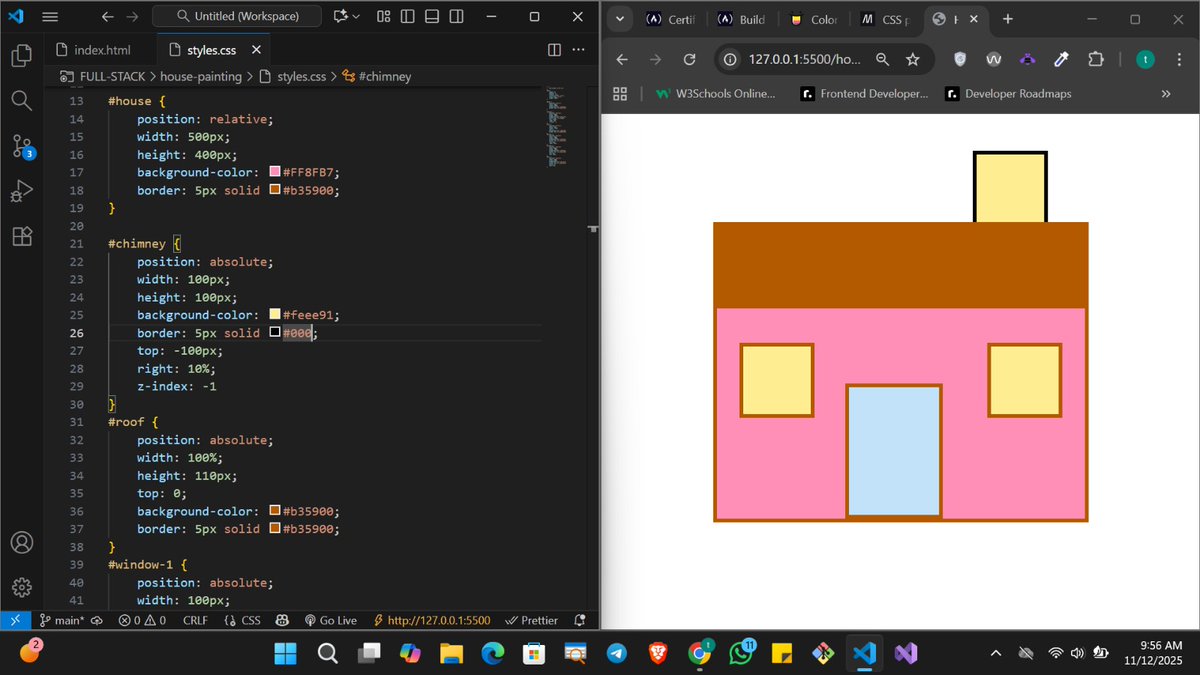Image resolution: width=1200 pixels, height=675 pixels.
Task: Change the CRLF end of line sequence
Action: click(195, 620)
